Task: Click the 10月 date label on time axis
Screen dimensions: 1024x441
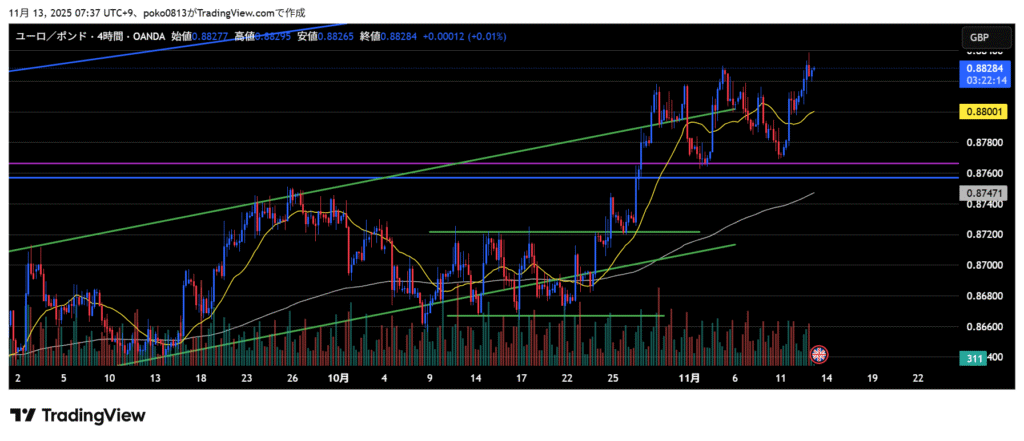Action: [x=339, y=379]
